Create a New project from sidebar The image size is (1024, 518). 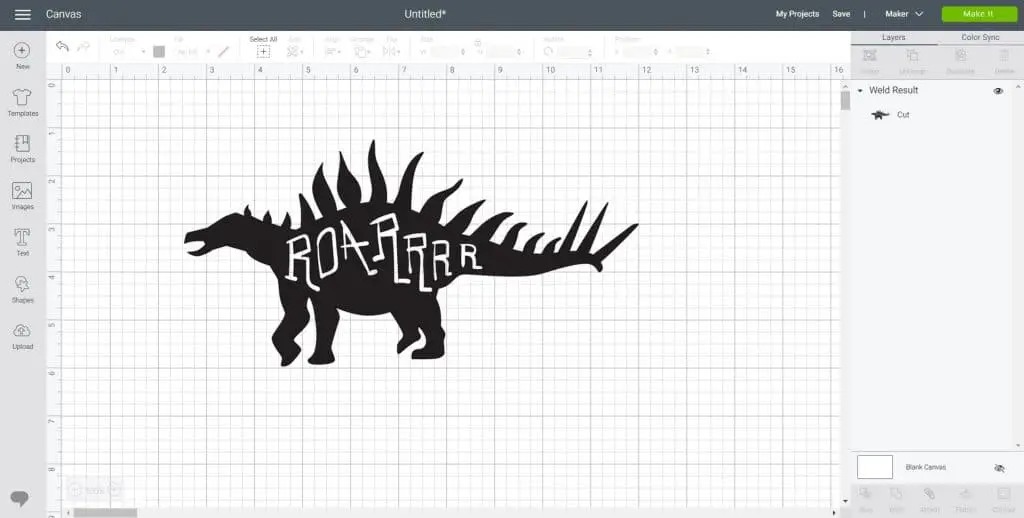(22, 56)
